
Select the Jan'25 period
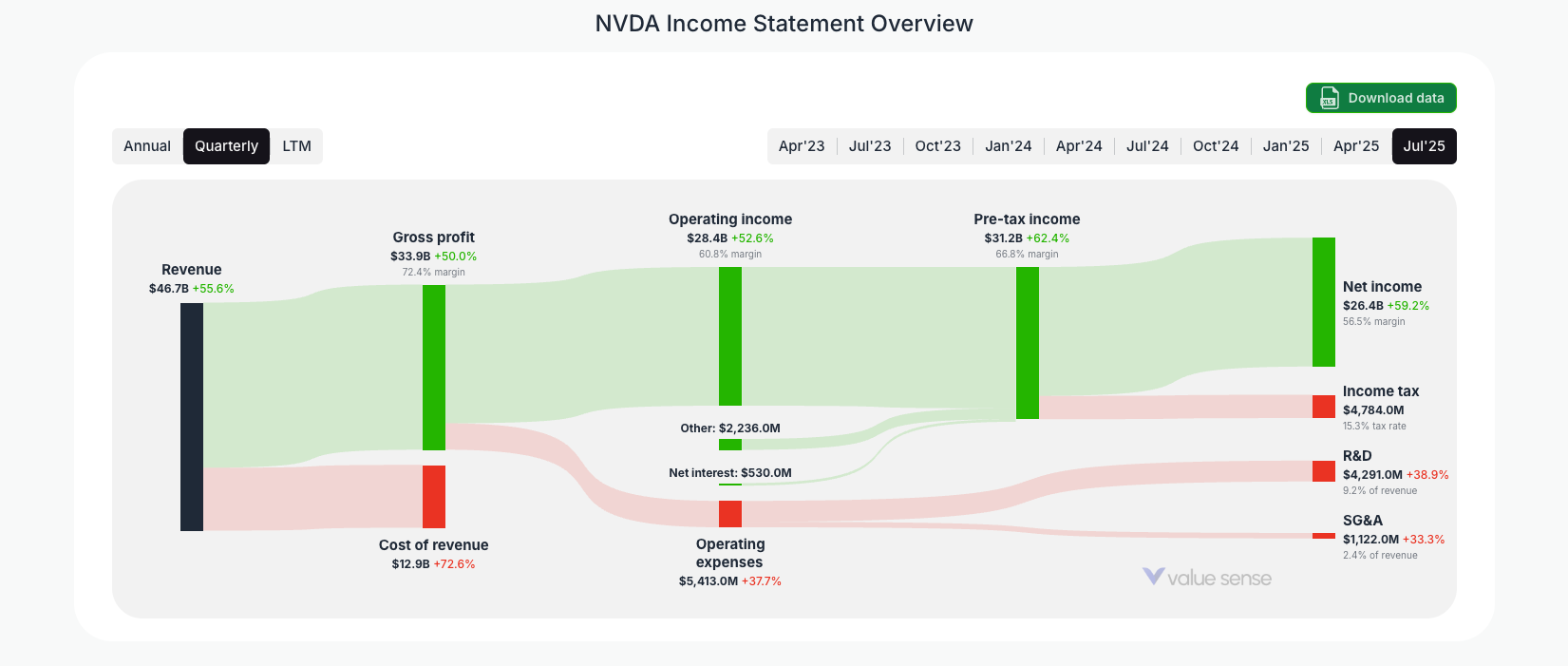point(1286,146)
